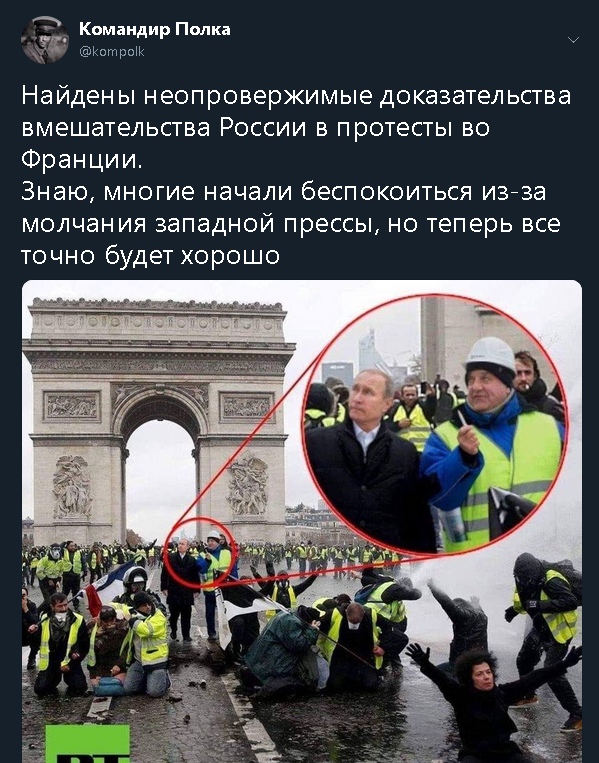This screenshot has width=599, height=763.
Task: Click the white helmet in the inset
Action: (x=490, y=353)
